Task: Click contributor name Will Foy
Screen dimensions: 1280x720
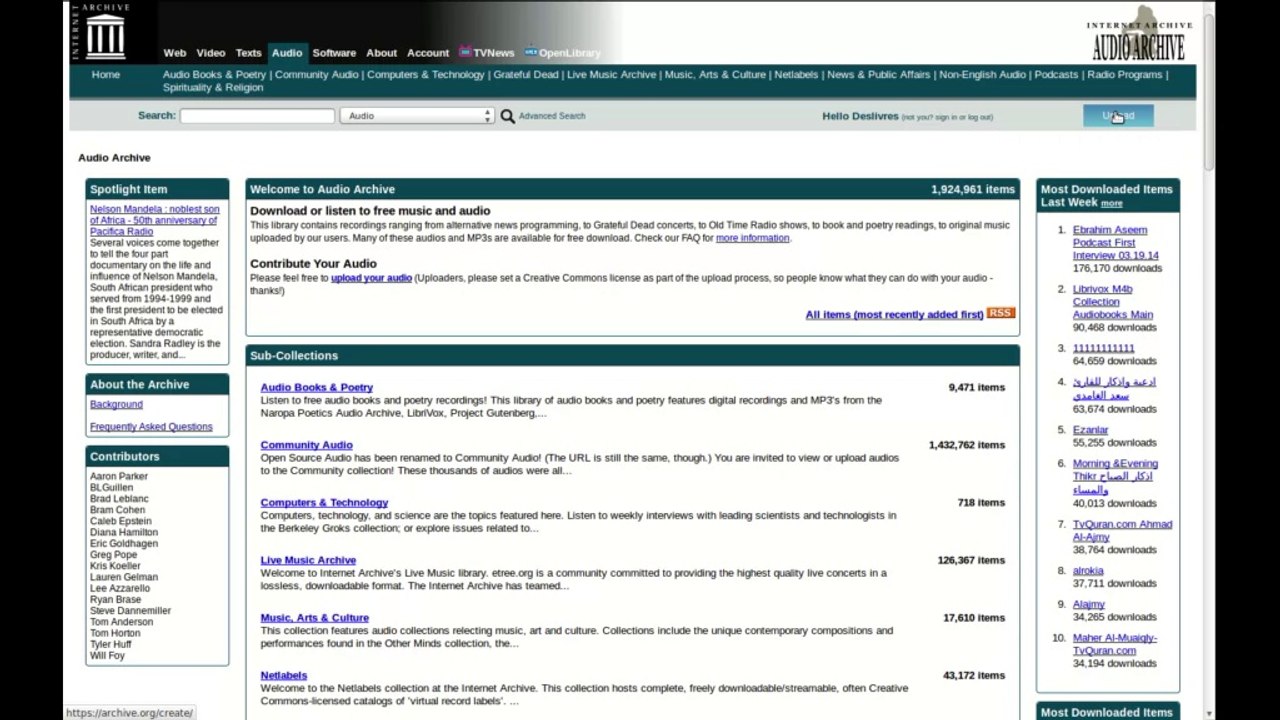Action: (107, 656)
